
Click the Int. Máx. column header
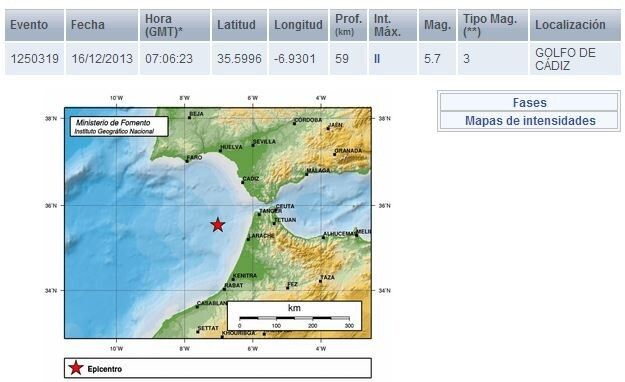tap(393, 25)
